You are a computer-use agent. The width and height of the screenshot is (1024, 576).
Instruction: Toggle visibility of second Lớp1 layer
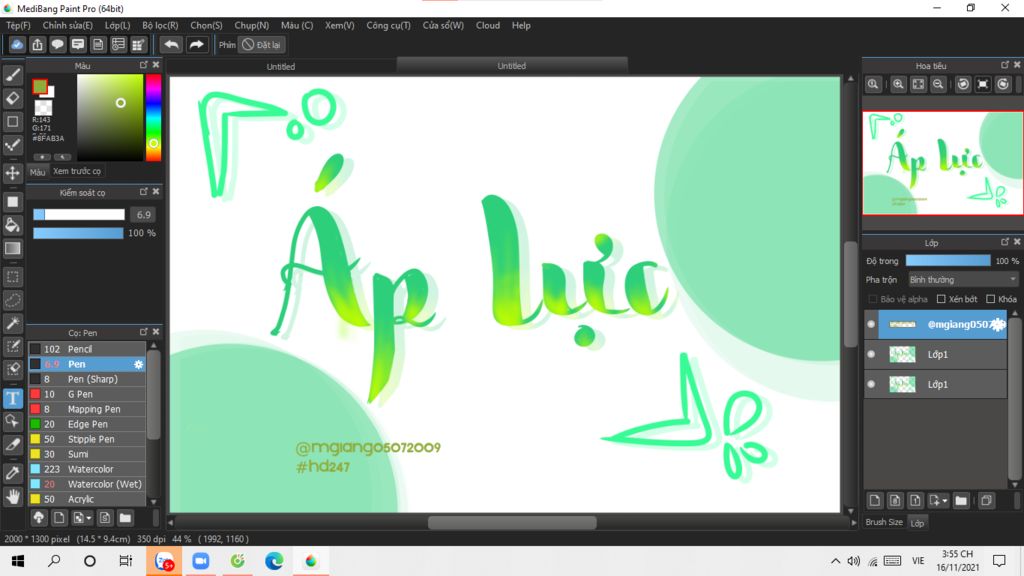(871, 385)
